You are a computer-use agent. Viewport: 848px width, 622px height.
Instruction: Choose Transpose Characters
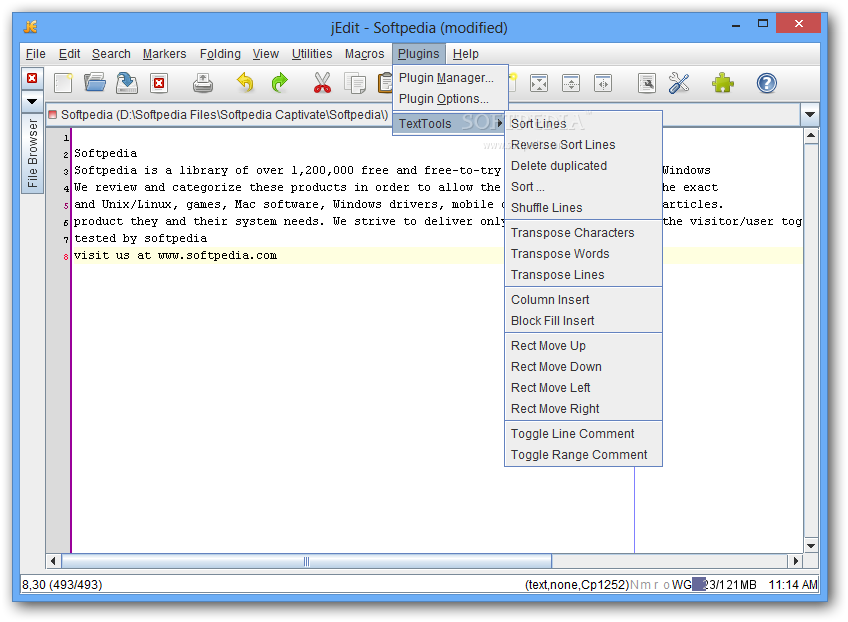[x=583, y=233]
